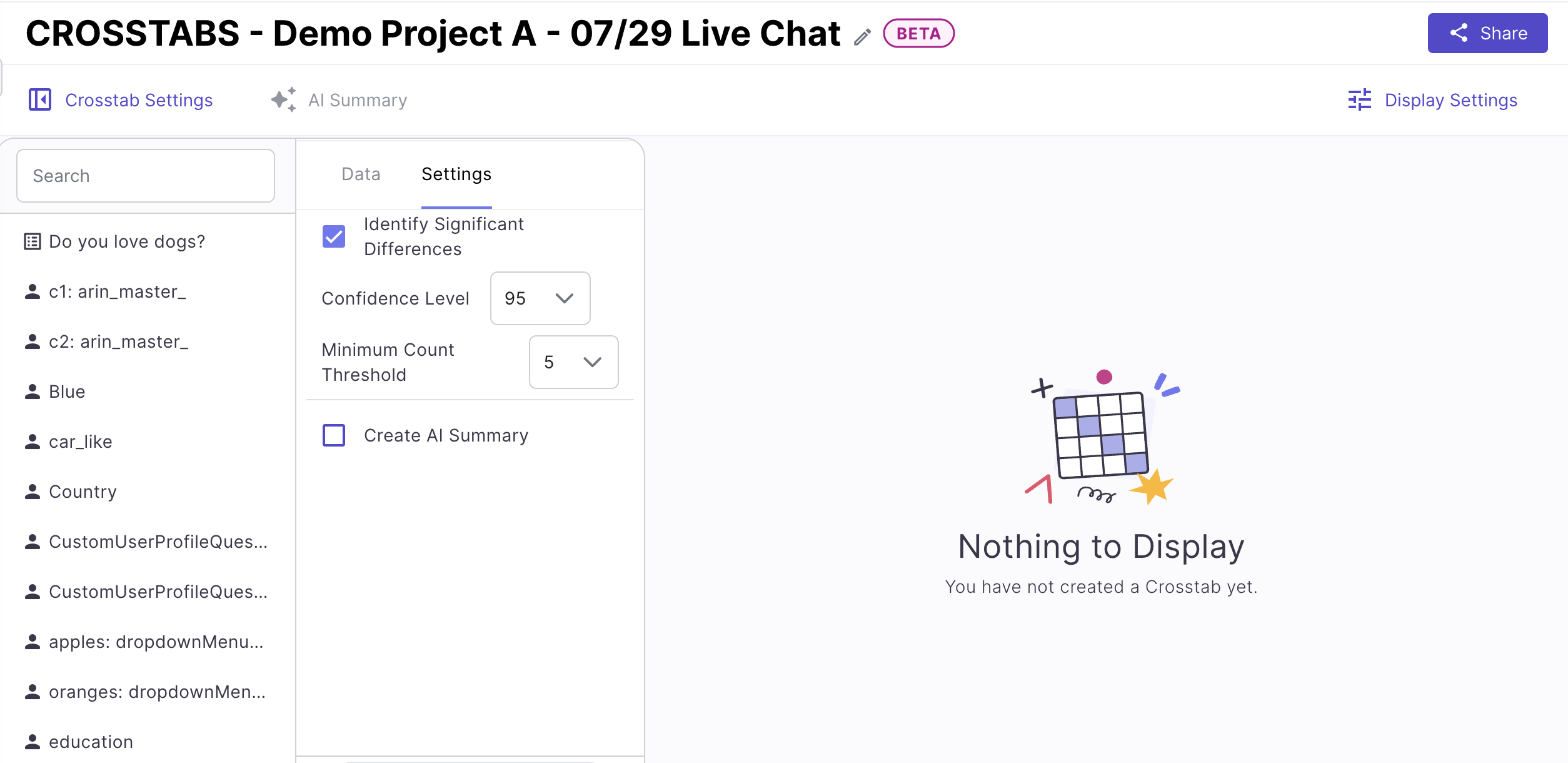Click the Crosstab Settings panel icon
This screenshot has height=763, width=1568.
tap(40, 99)
